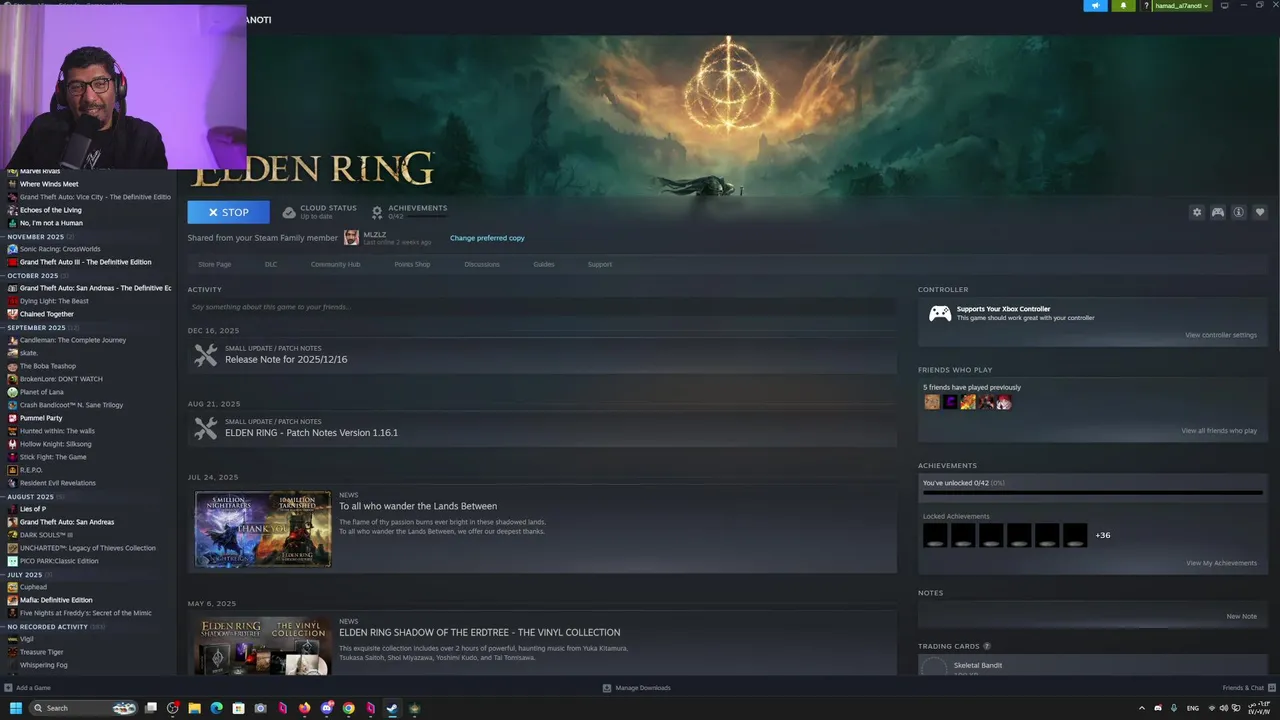Open Microsoft Edge from the taskbar
1280x720 pixels.
coord(217,708)
